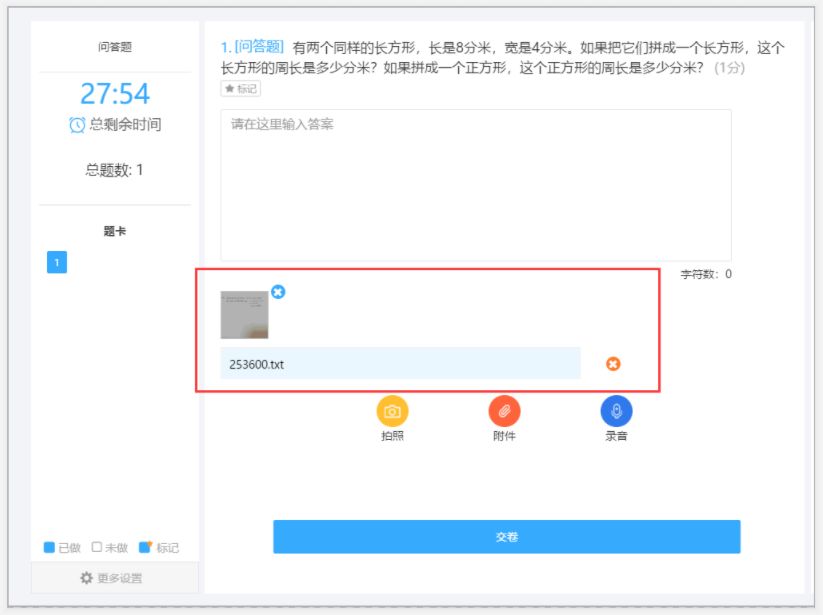Click the [问答题] question label
823x615 pixels.
pyautogui.click(x=259, y=47)
